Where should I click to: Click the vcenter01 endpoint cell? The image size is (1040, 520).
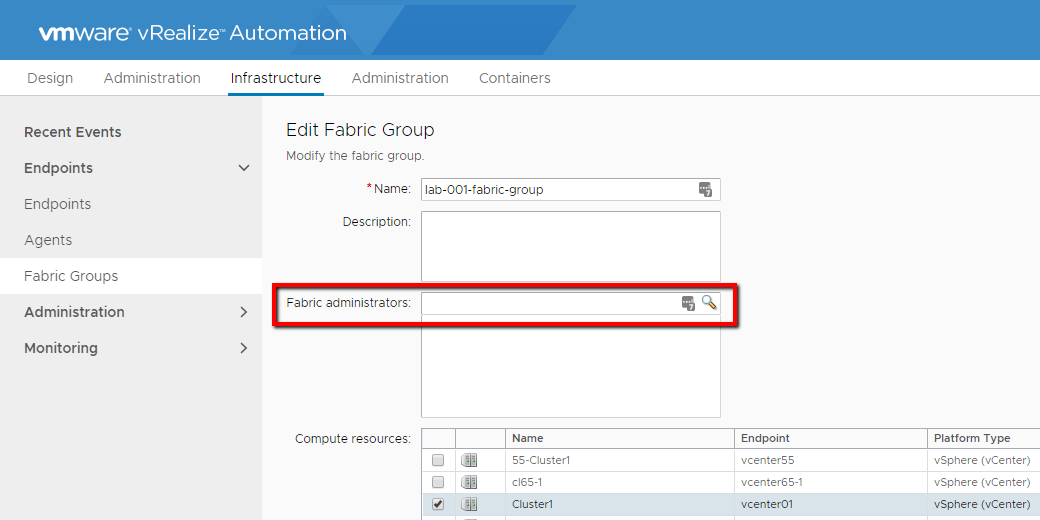pyautogui.click(x=830, y=505)
